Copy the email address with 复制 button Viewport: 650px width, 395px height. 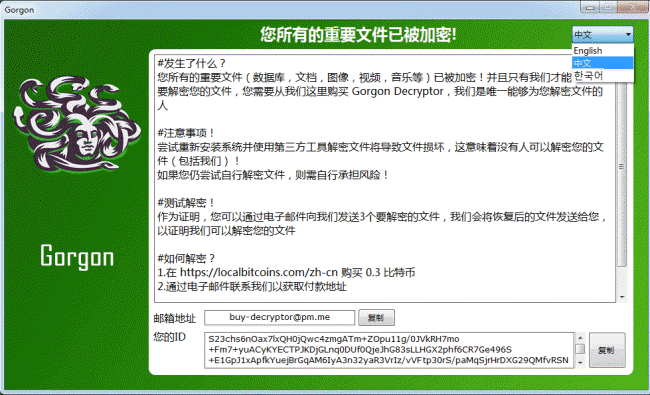click(376, 318)
